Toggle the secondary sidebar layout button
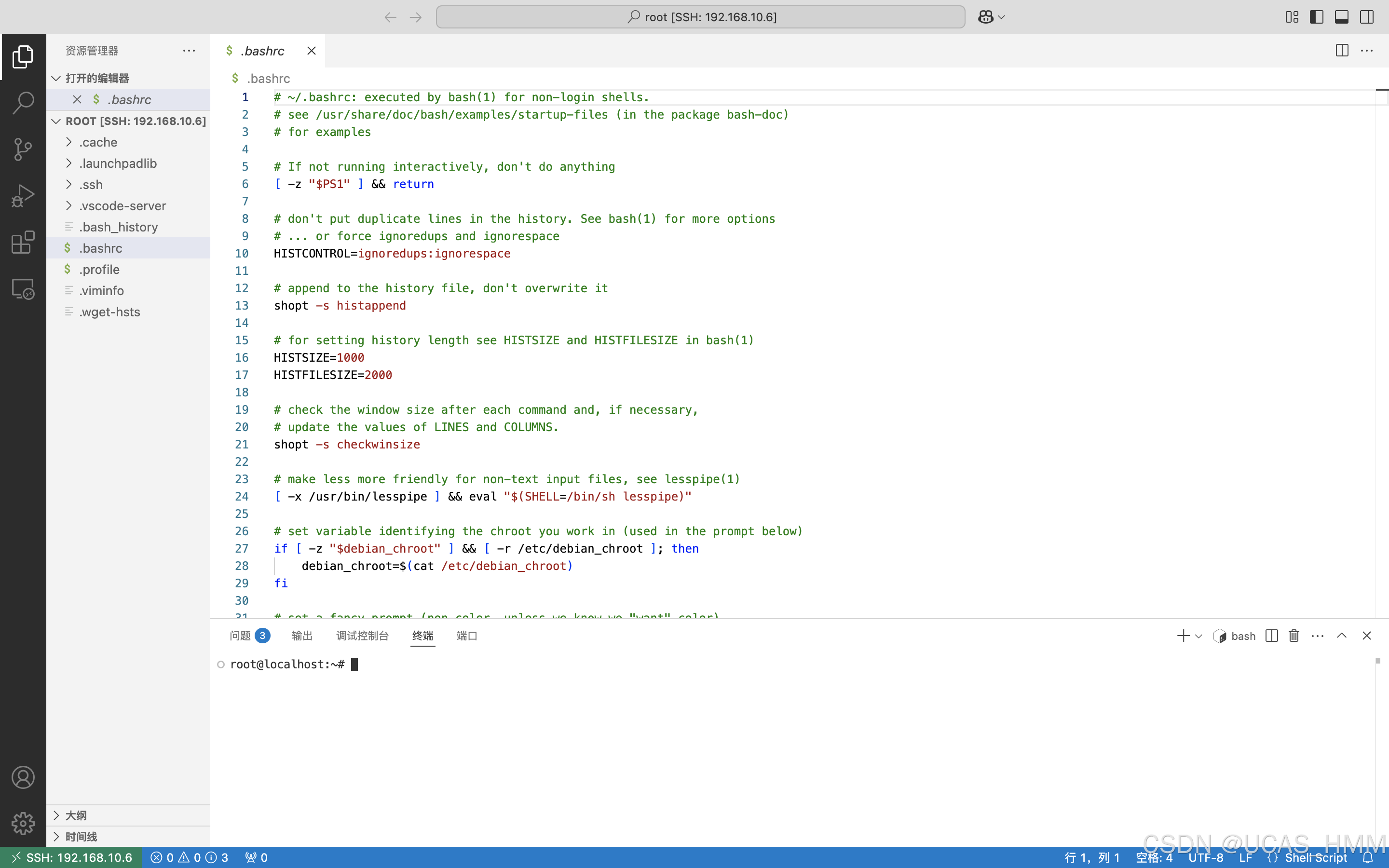Viewport: 1389px width, 868px height. click(1367, 17)
